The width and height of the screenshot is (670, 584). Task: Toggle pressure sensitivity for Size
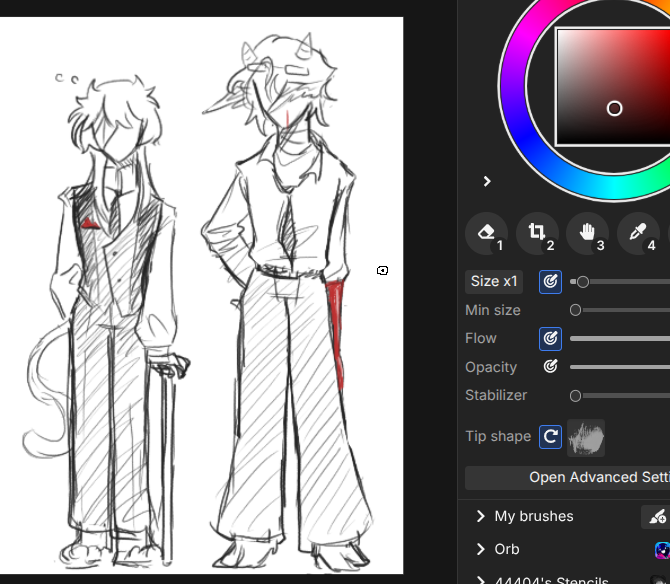pos(550,282)
